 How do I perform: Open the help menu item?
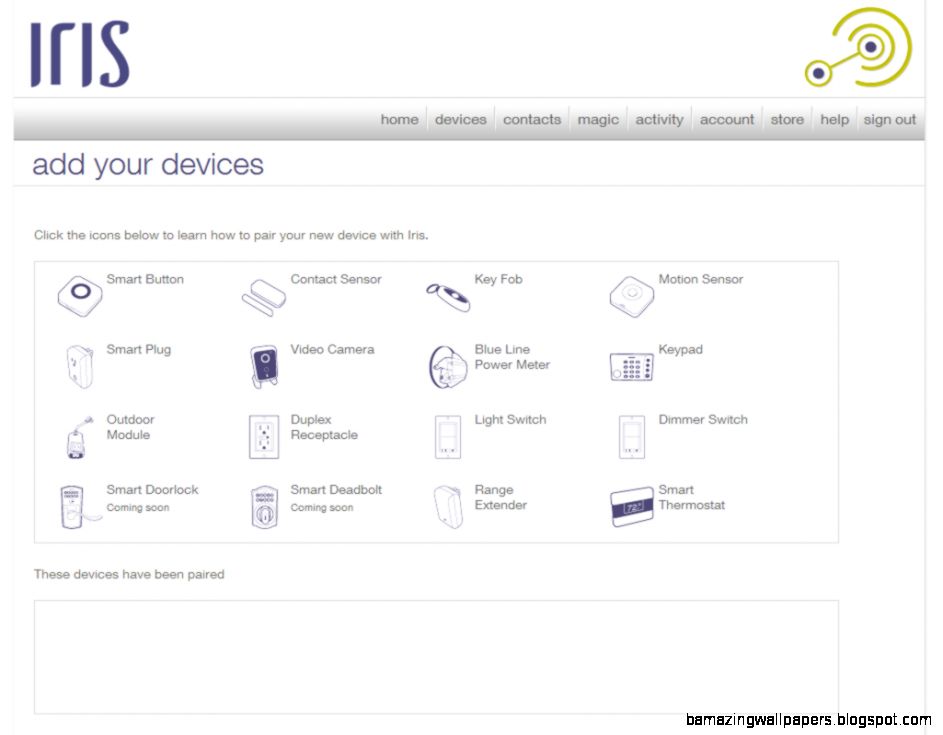(x=834, y=120)
